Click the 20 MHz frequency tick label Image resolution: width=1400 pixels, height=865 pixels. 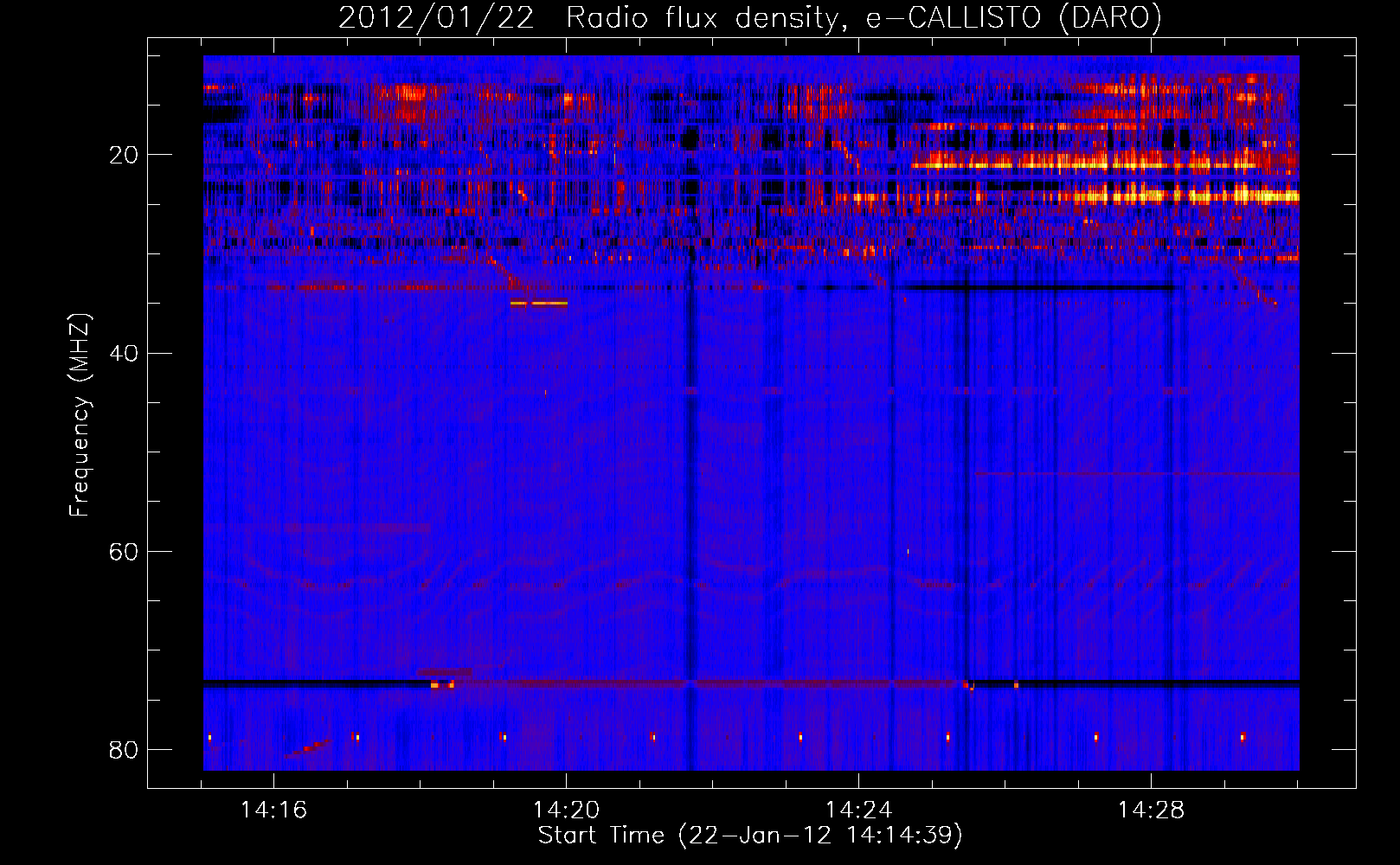[124, 155]
